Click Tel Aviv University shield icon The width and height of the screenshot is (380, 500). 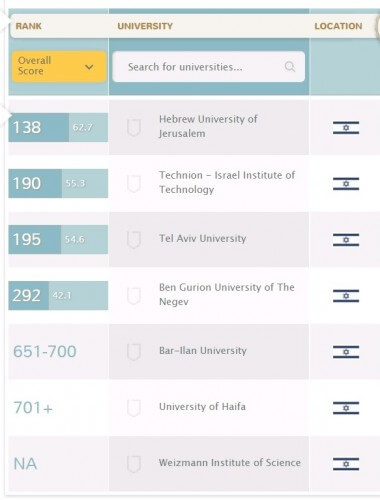pos(134,239)
